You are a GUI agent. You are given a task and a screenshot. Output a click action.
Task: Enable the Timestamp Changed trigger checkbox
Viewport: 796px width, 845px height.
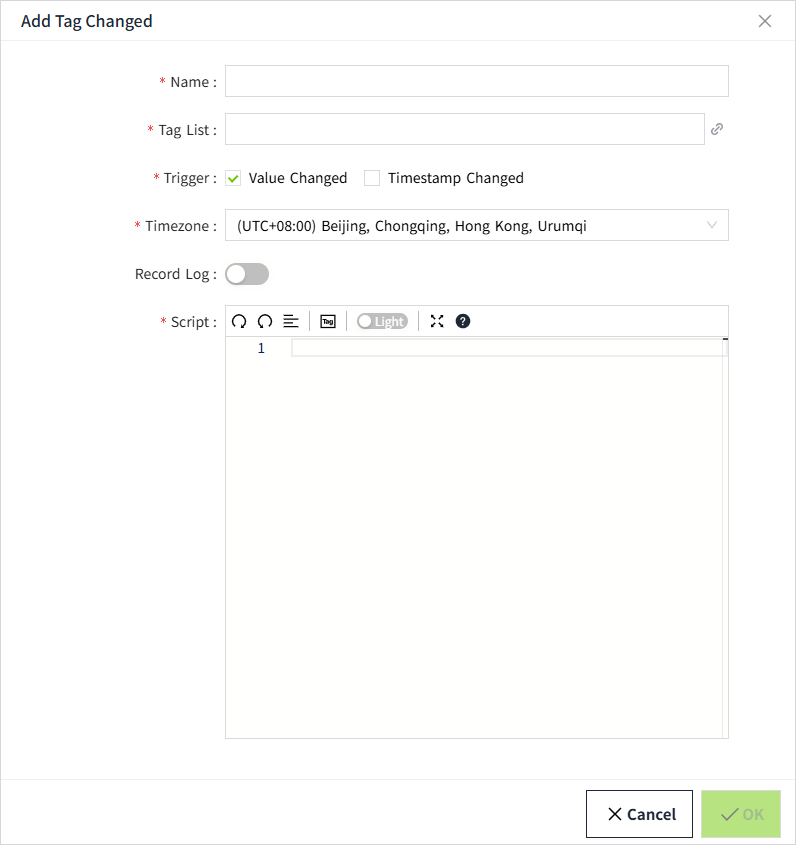372,178
